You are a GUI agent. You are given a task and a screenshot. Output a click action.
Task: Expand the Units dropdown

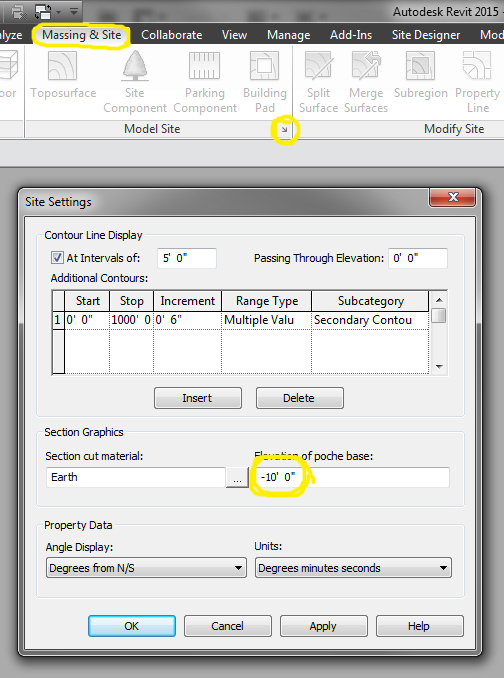tap(353, 568)
